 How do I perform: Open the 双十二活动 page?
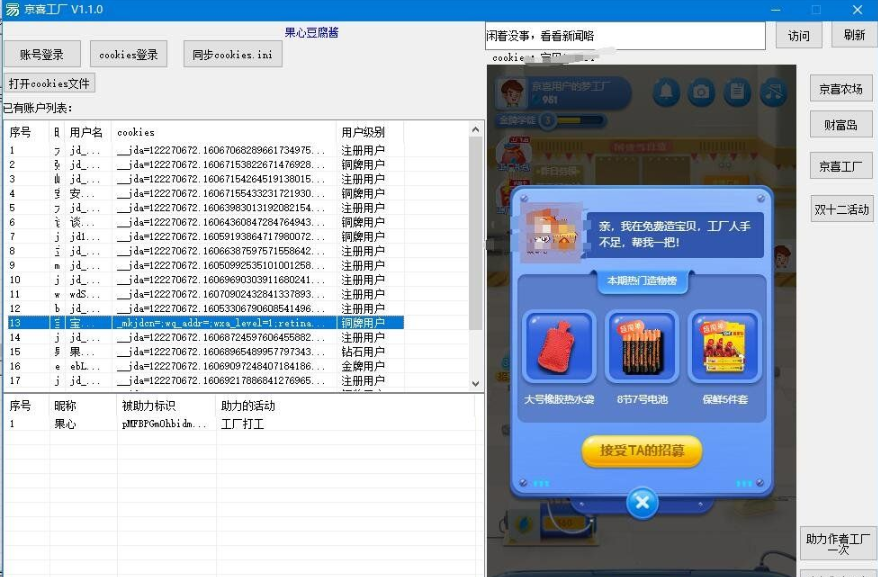coord(841,209)
